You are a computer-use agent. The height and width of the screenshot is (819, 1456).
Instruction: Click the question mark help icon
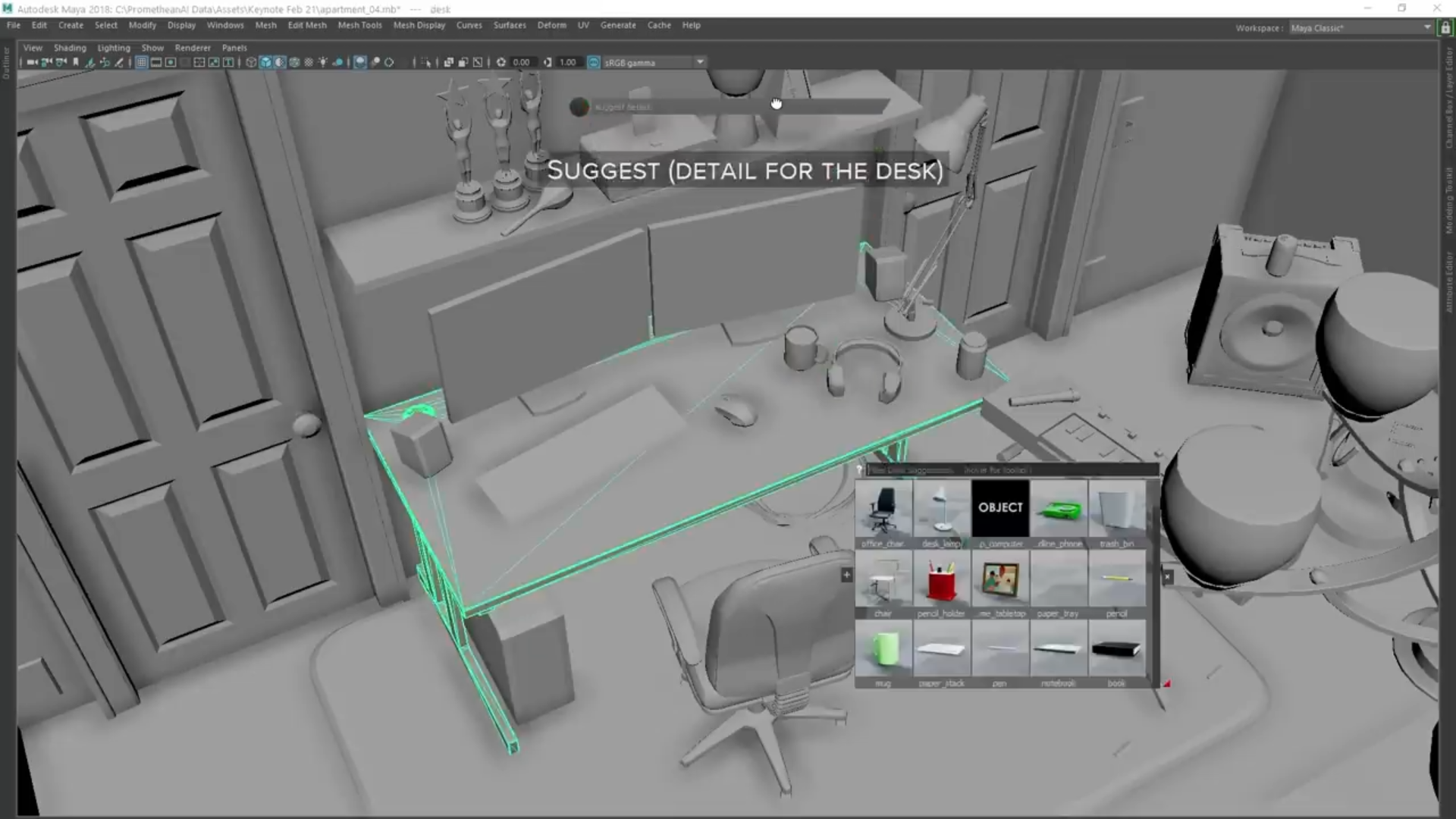pos(859,470)
